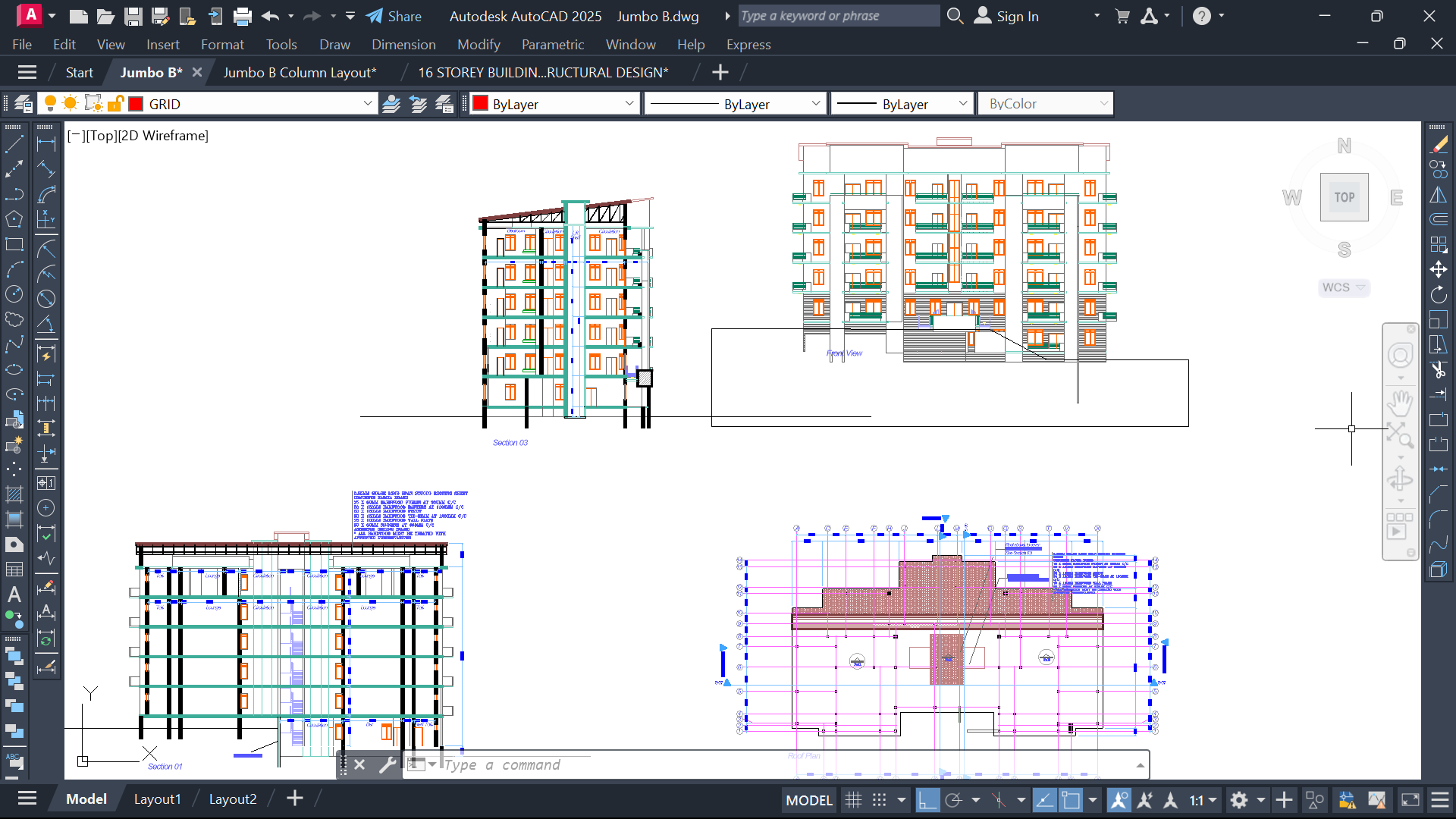Click the search keyword input field
The height and width of the screenshot is (819, 1456).
839,16
